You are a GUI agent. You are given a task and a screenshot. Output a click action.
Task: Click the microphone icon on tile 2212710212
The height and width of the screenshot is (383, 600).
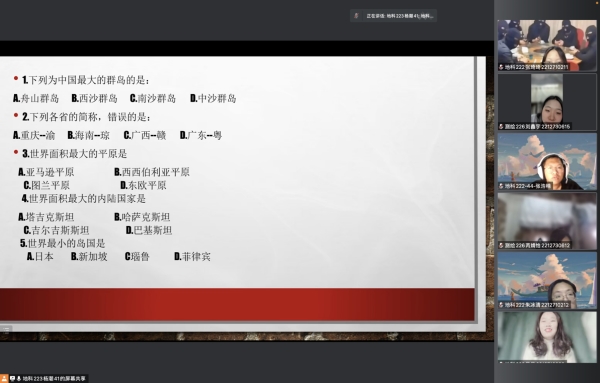[x=501, y=305]
